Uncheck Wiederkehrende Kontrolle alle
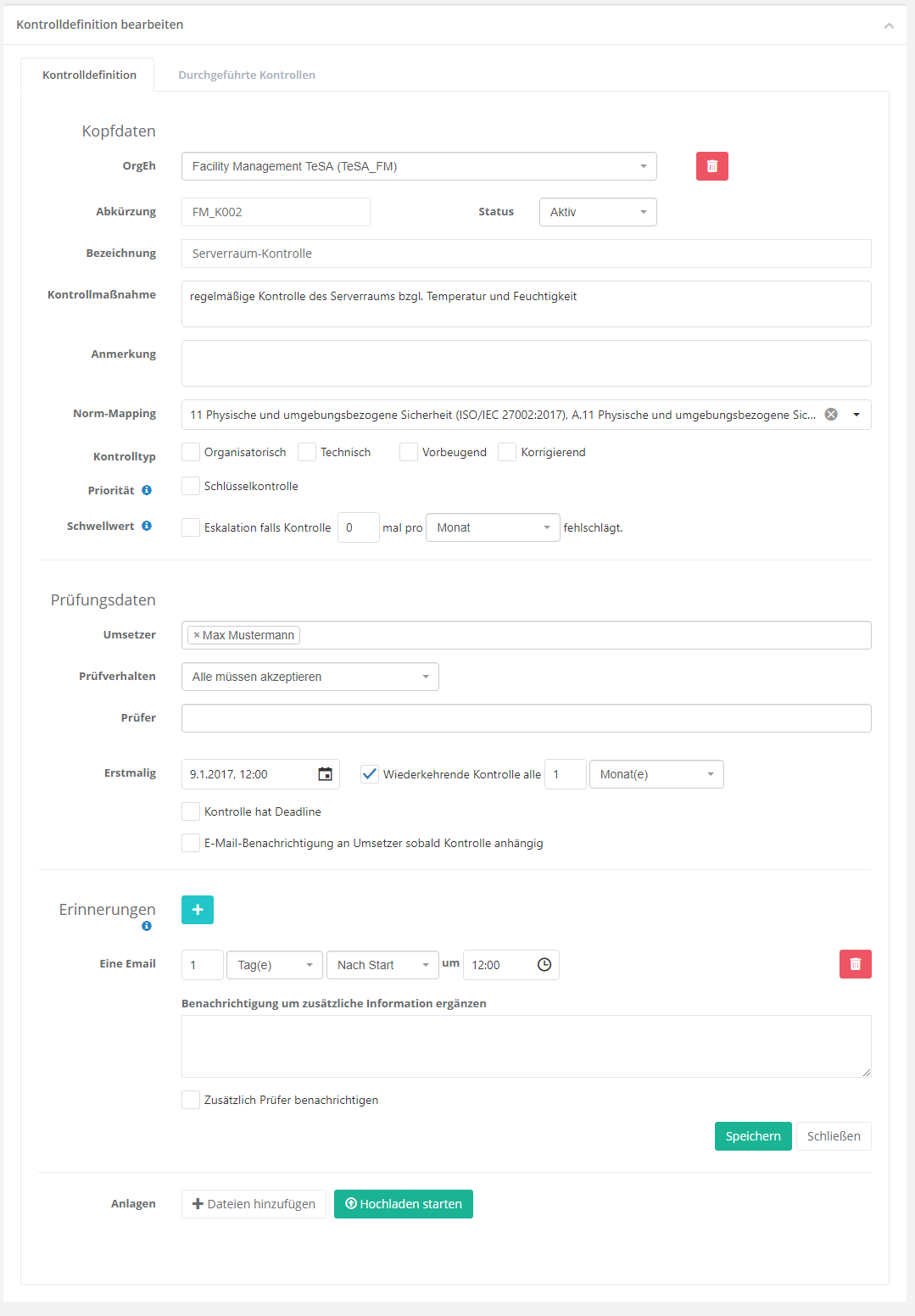The height and width of the screenshot is (1316, 915). [370, 774]
